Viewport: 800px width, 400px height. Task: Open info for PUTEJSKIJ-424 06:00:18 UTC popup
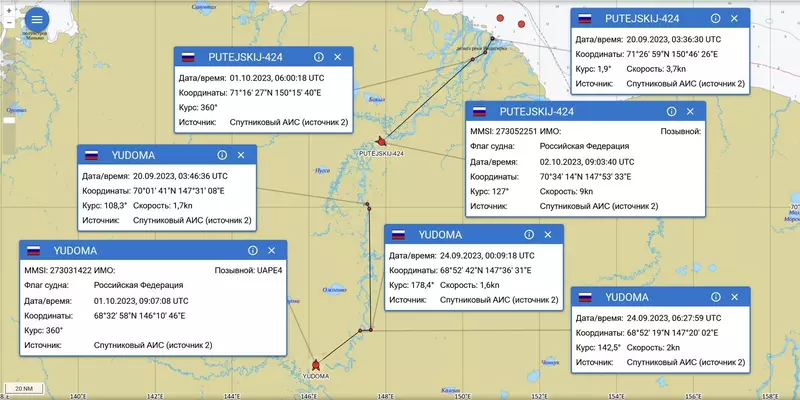(x=318, y=57)
